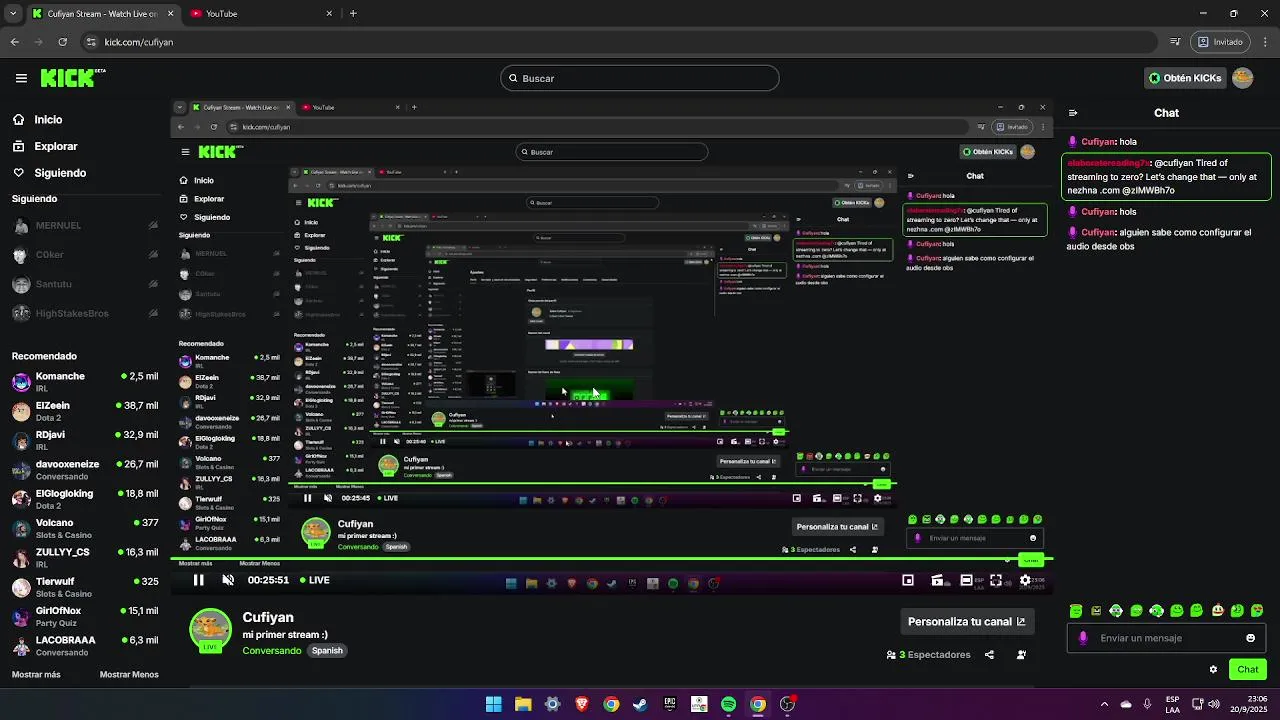Click the Obtén KICKs button
The width and height of the screenshot is (1280, 720).
[x=1185, y=78]
